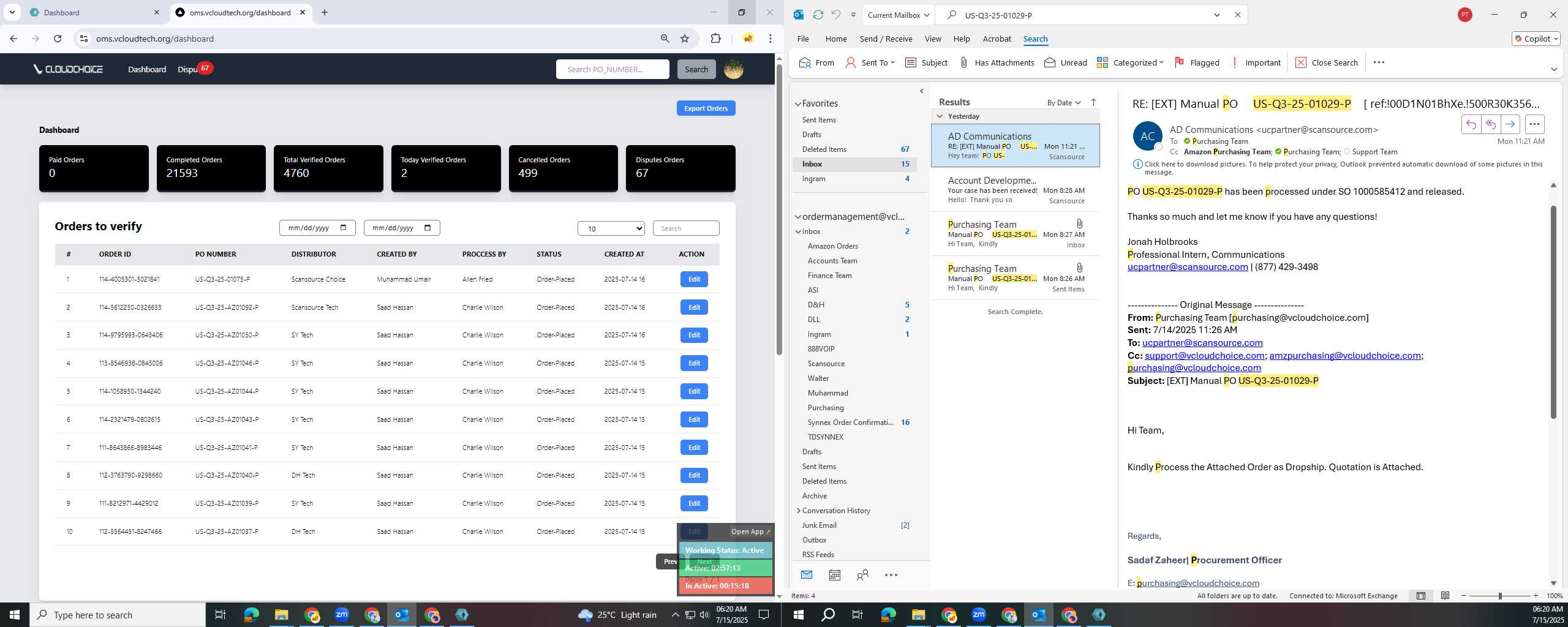Reload the OMS dashboard page
The width and height of the screenshot is (1568, 627).
click(58, 39)
